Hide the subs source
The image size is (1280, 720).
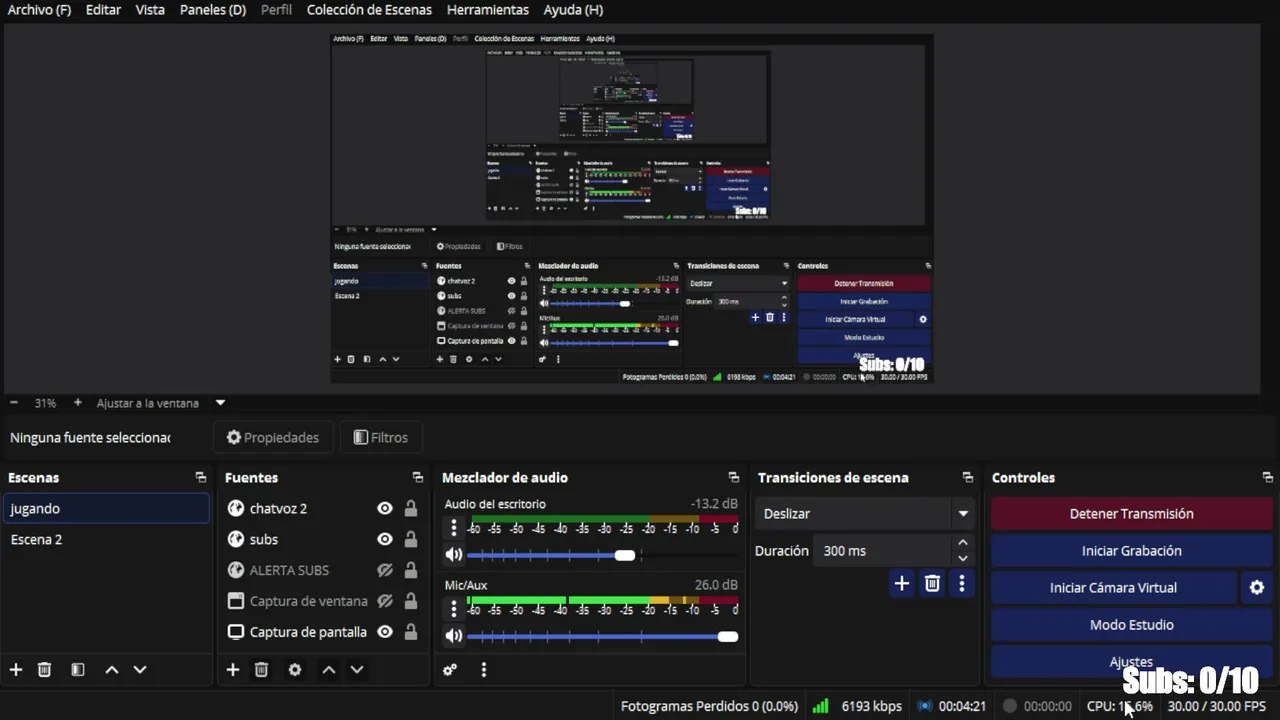(x=385, y=540)
